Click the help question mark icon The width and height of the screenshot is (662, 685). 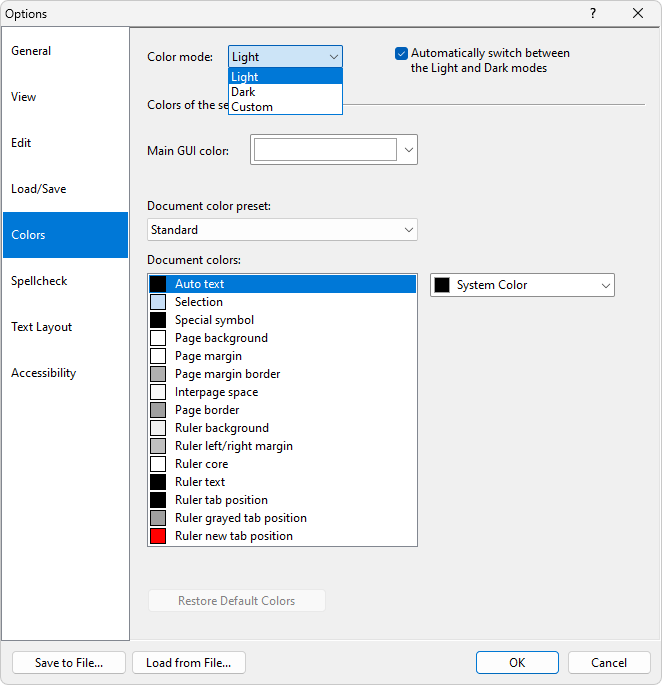tap(593, 14)
